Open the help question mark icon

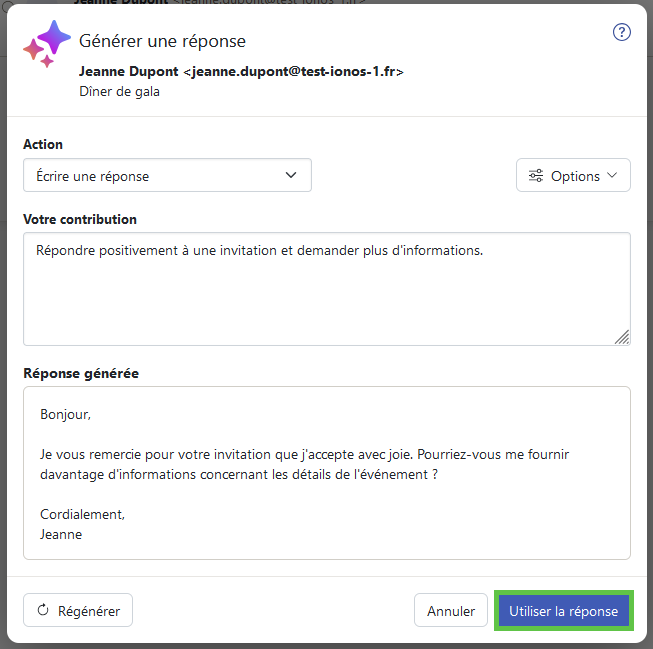coord(621,32)
